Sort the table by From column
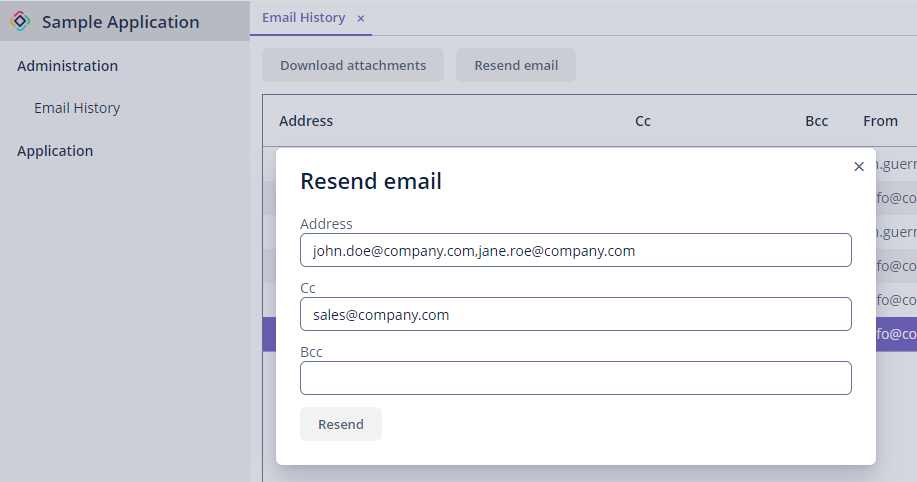 click(x=880, y=121)
